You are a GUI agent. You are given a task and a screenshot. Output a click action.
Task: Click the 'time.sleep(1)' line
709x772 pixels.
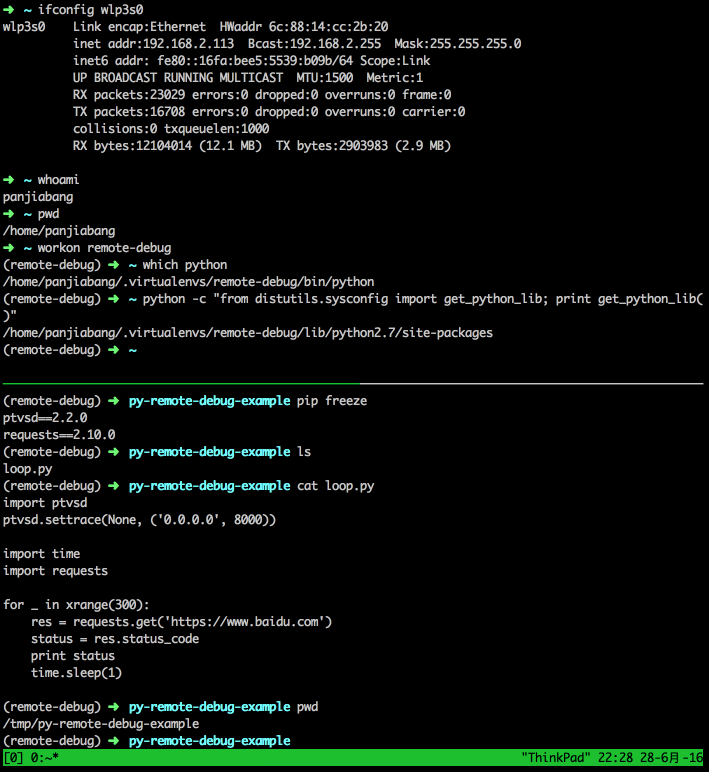[76, 673]
